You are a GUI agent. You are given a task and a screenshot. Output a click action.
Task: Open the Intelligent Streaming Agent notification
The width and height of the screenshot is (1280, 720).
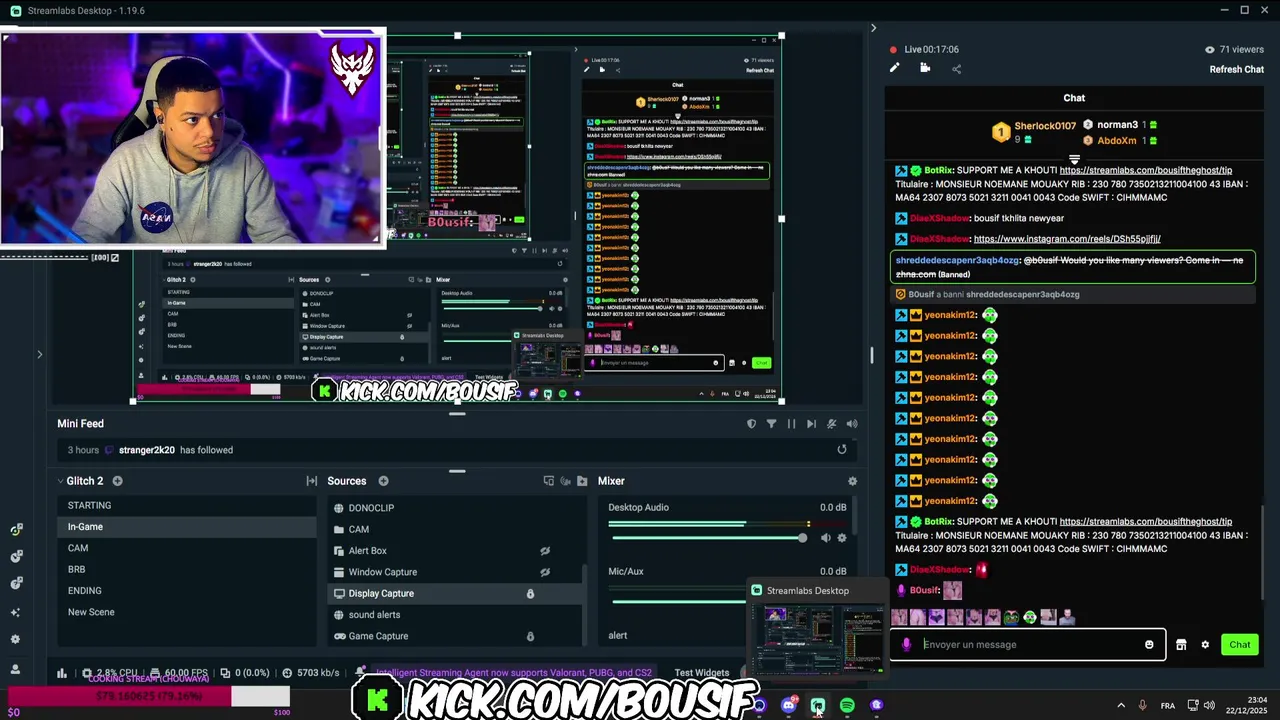[x=513, y=673]
